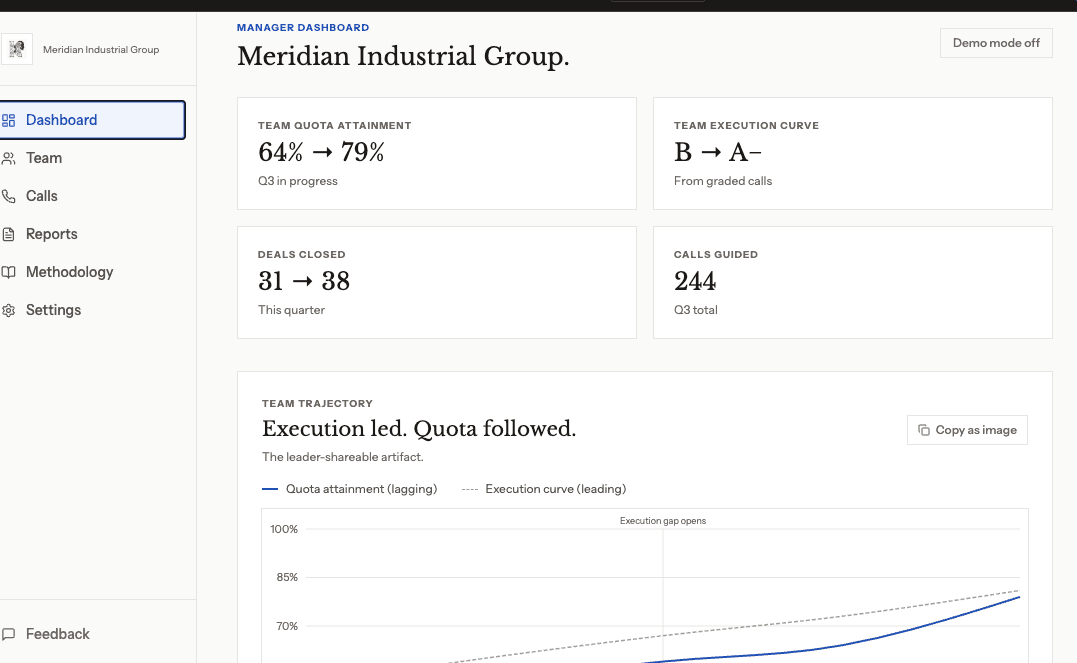Click the Q3 in progress caption
This screenshot has width=1077, height=663.
pos(297,181)
